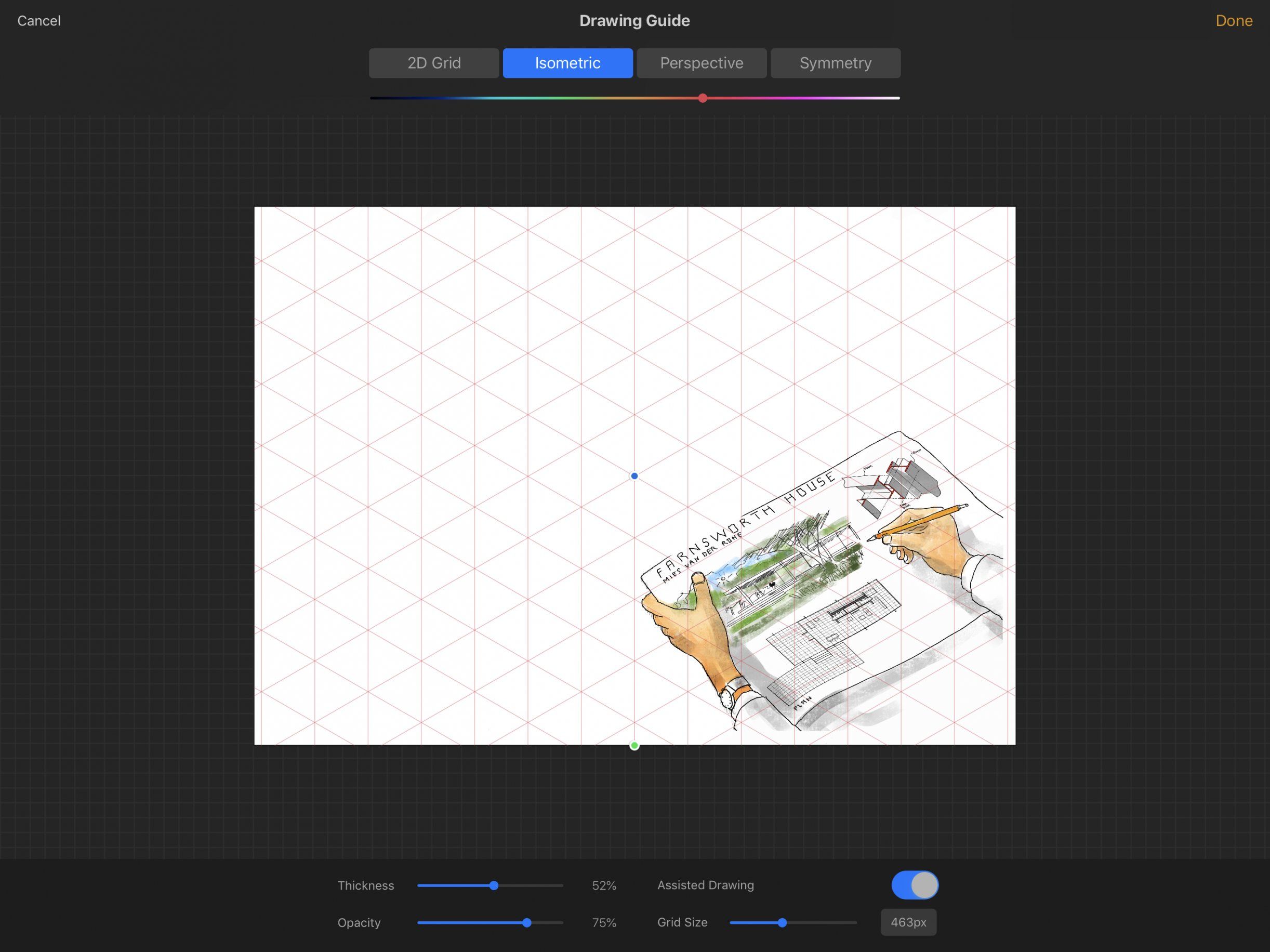Click the Drawing Guide title
1270x952 pixels.
tap(634, 21)
